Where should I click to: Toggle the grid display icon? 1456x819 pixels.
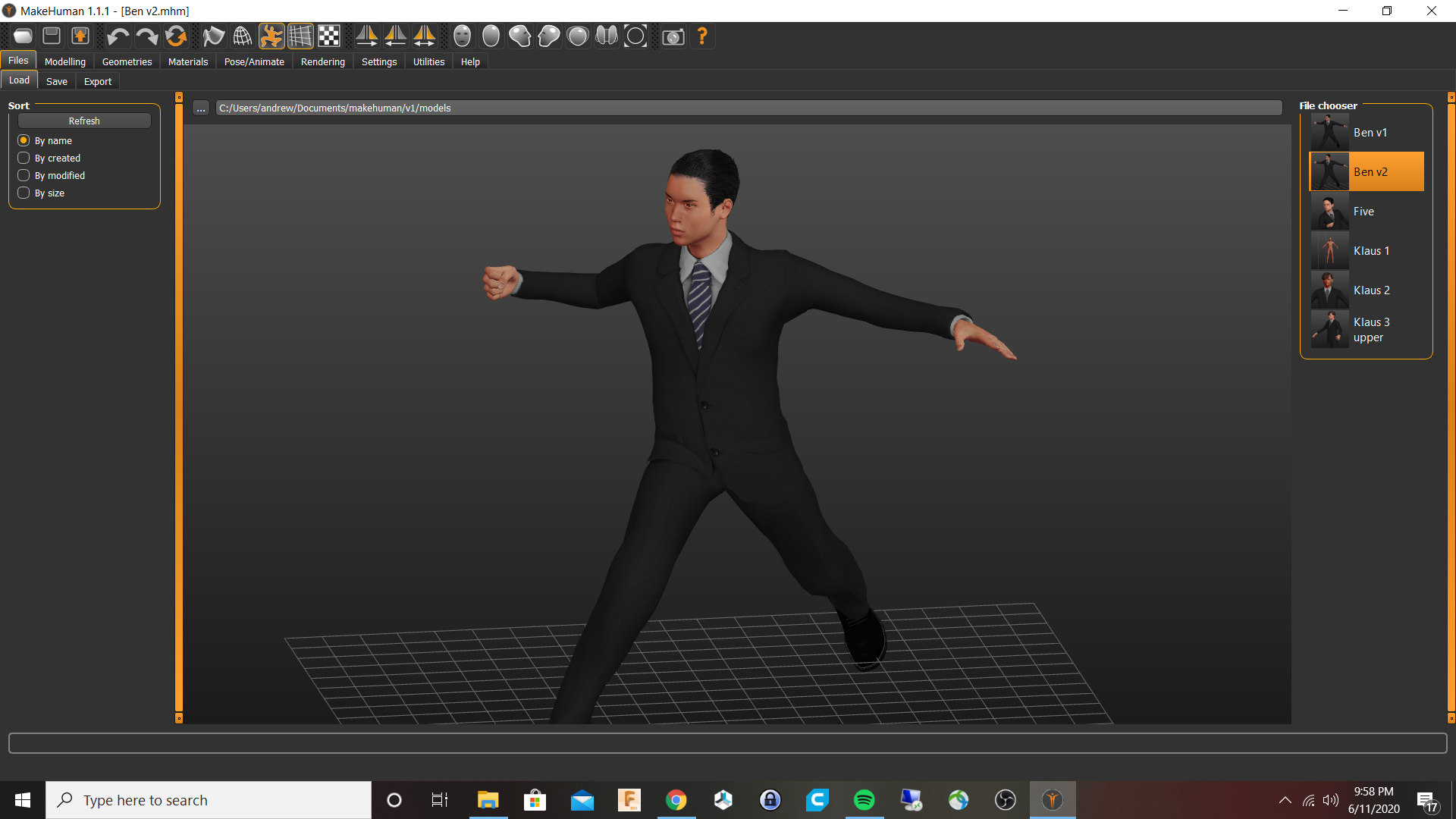[300, 36]
